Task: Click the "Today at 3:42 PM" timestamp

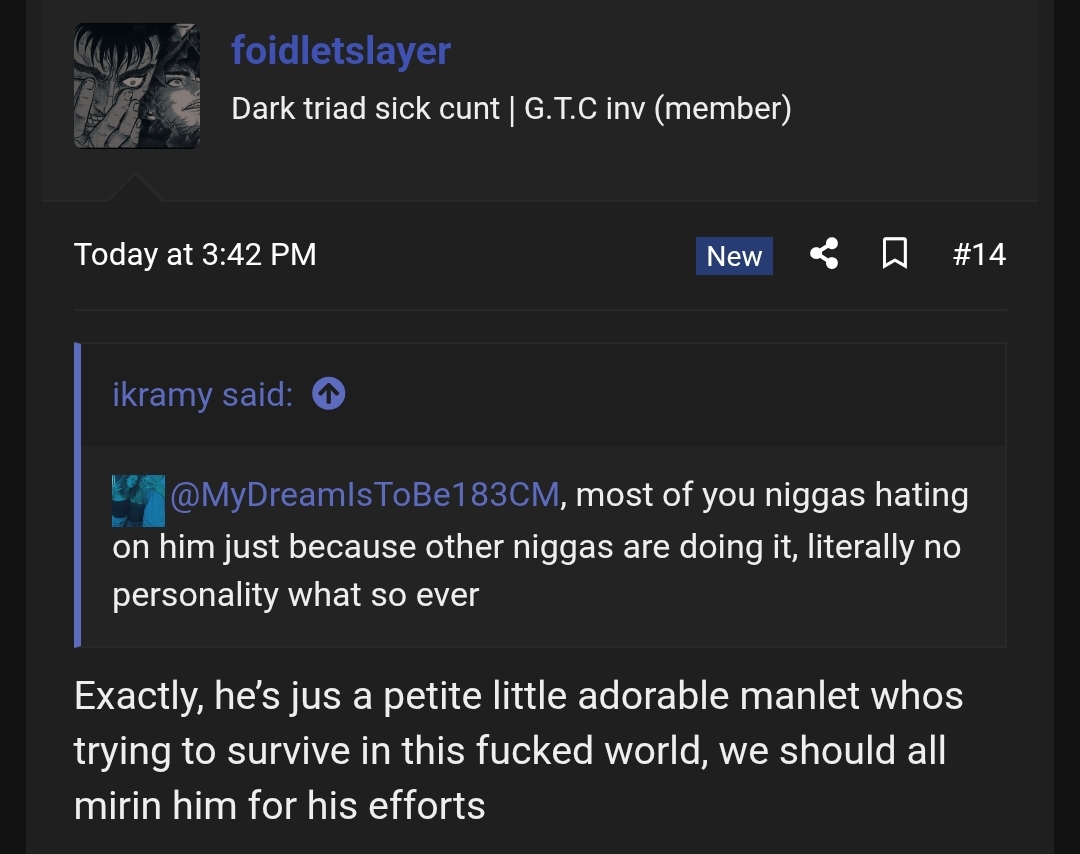Action: (195, 254)
